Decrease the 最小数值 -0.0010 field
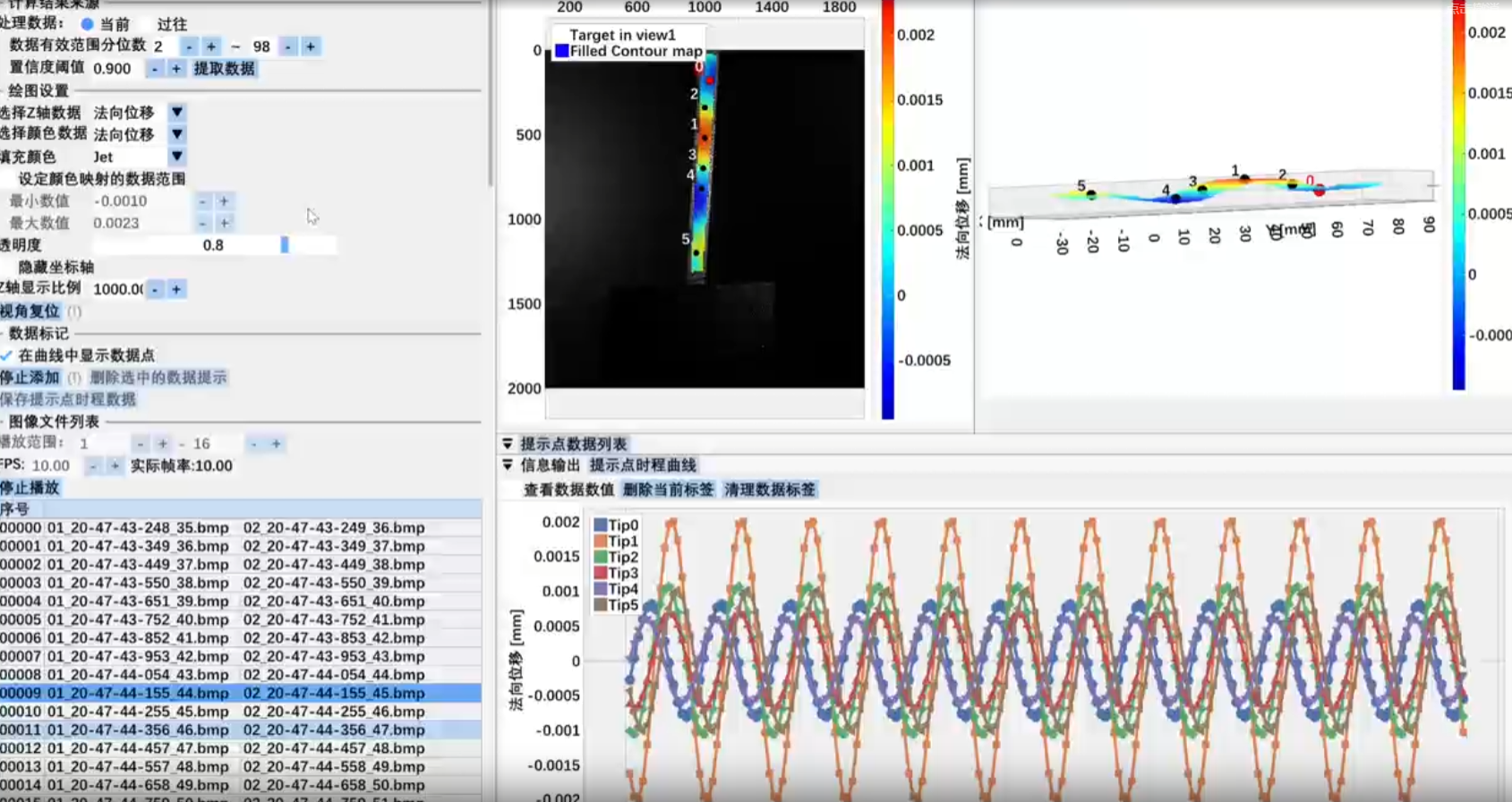1512x802 pixels. pyautogui.click(x=203, y=201)
